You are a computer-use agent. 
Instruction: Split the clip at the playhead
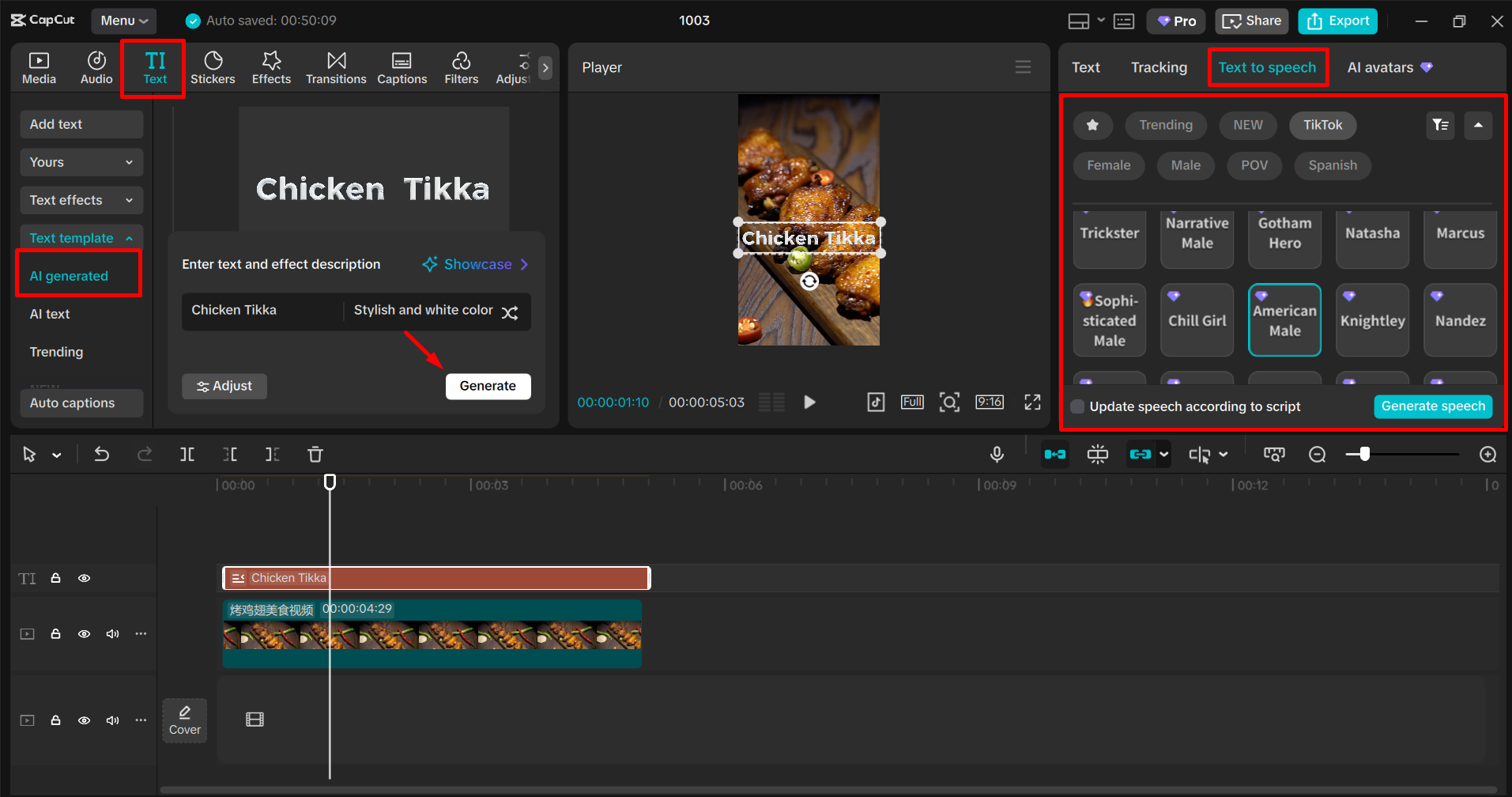(x=187, y=454)
